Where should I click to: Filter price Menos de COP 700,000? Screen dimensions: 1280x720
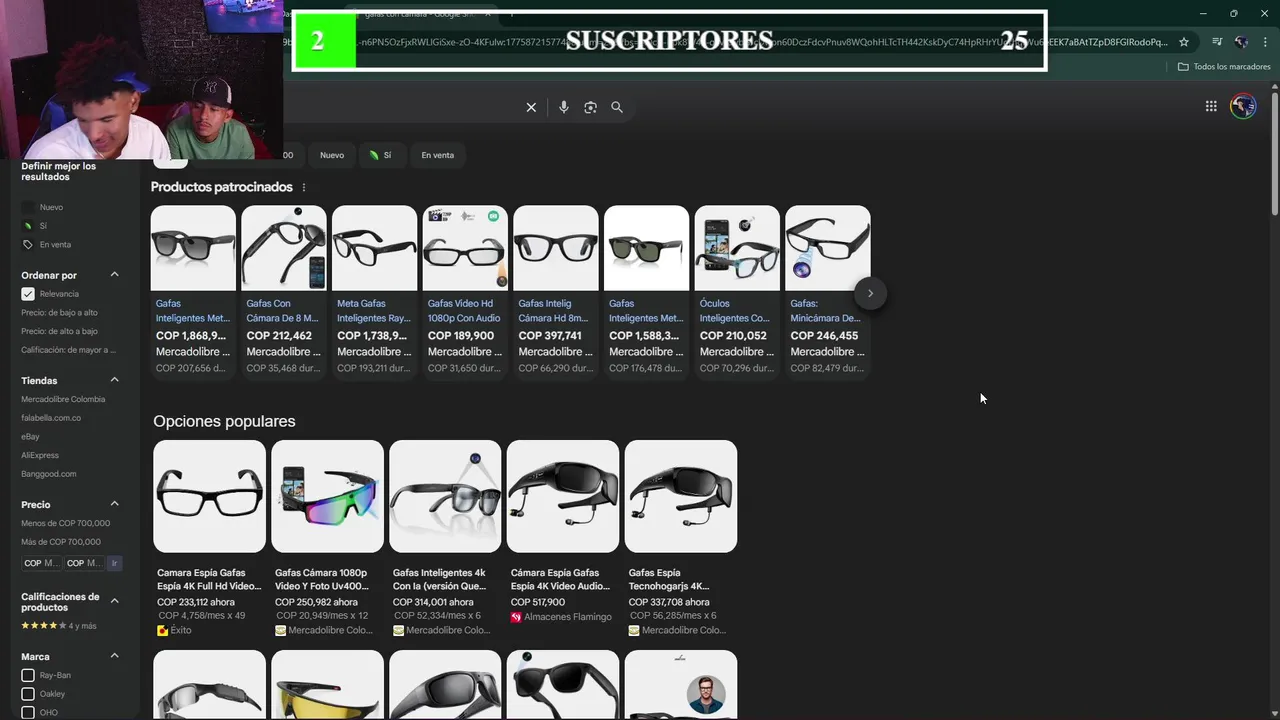click(66, 523)
